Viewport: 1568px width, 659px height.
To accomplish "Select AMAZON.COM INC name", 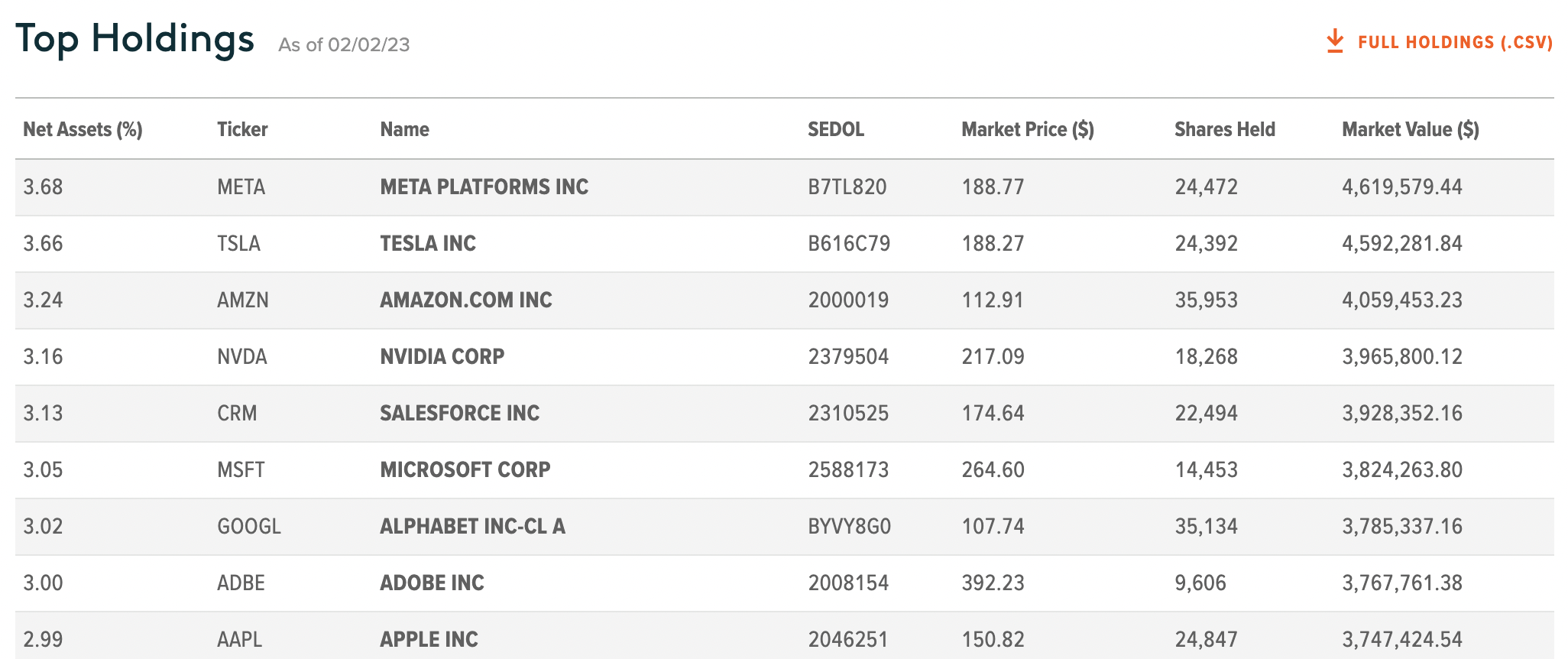I will point(466,300).
